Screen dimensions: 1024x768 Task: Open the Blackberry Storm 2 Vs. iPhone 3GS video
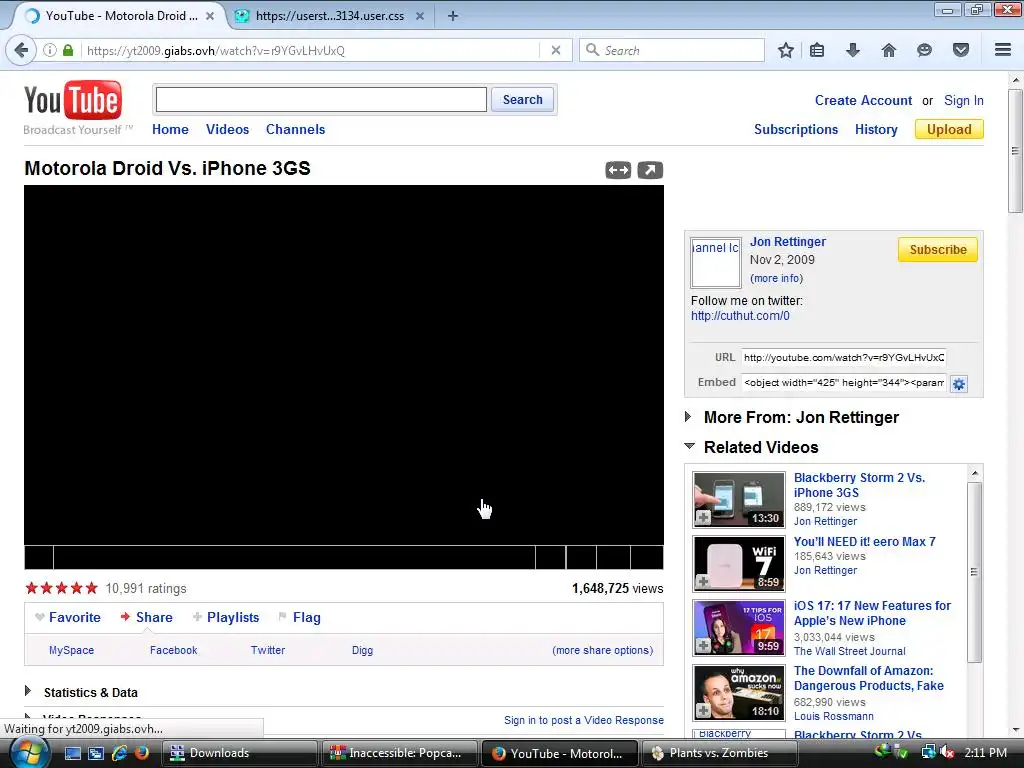859,485
